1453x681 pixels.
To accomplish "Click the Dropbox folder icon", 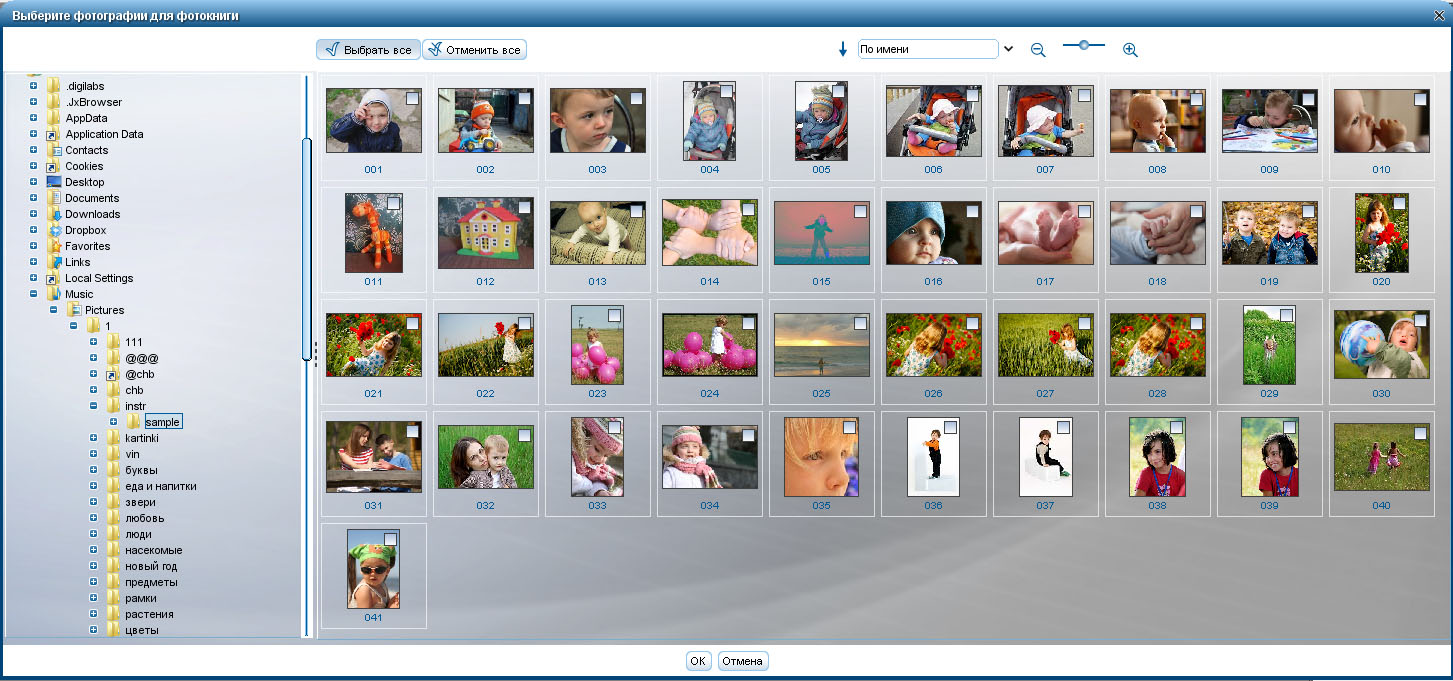I will [55, 230].
